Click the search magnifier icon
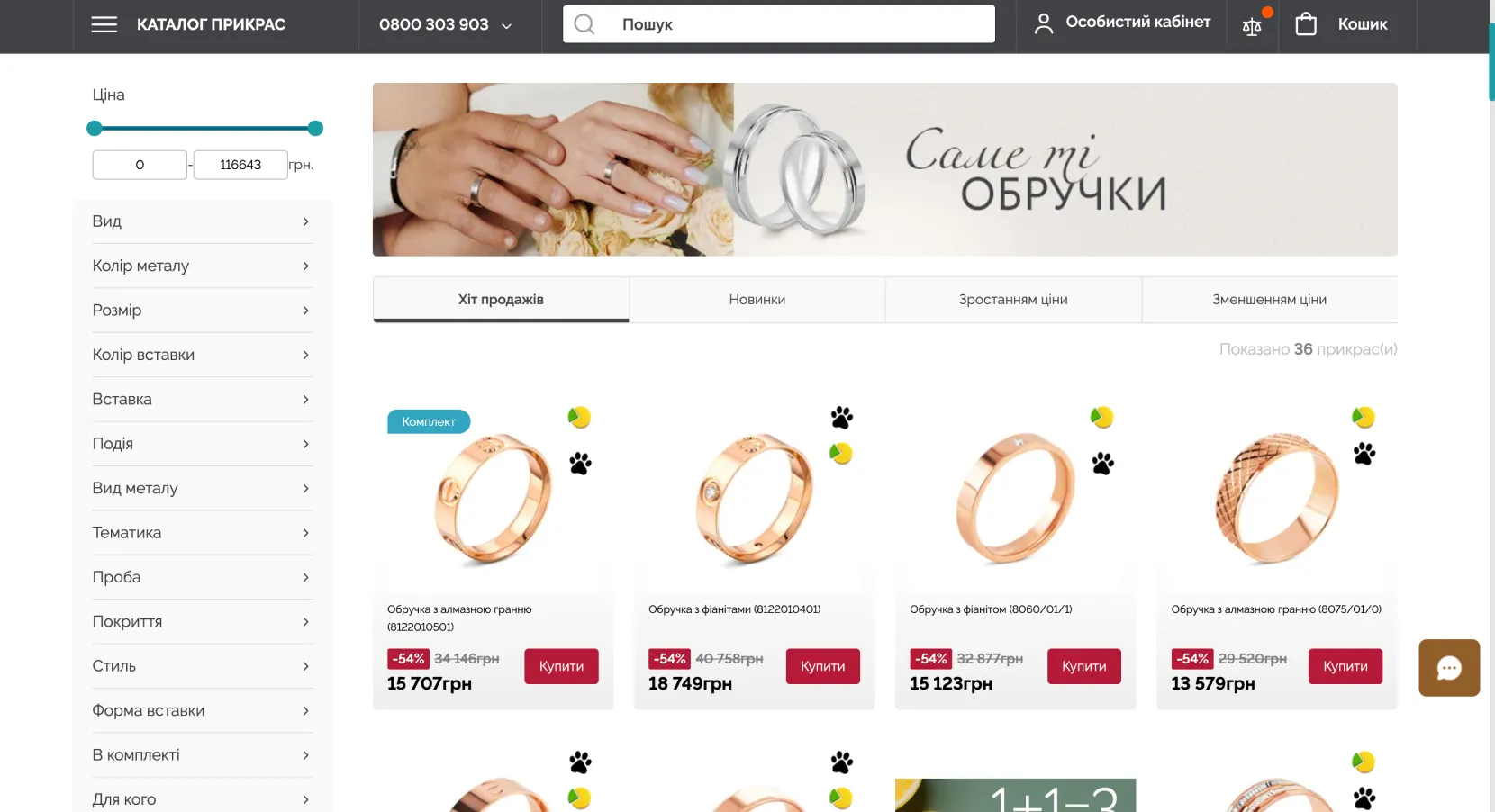The image size is (1495, 812). pos(584,24)
